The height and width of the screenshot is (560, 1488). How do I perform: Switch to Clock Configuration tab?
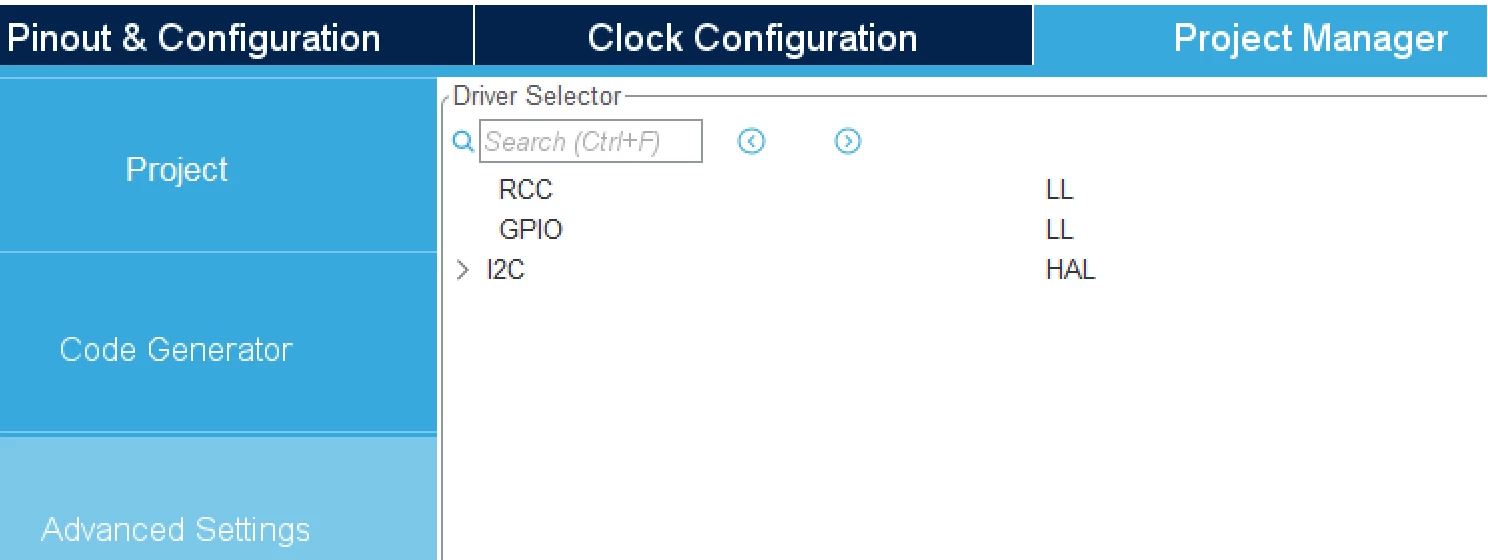click(x=753, y=38)
